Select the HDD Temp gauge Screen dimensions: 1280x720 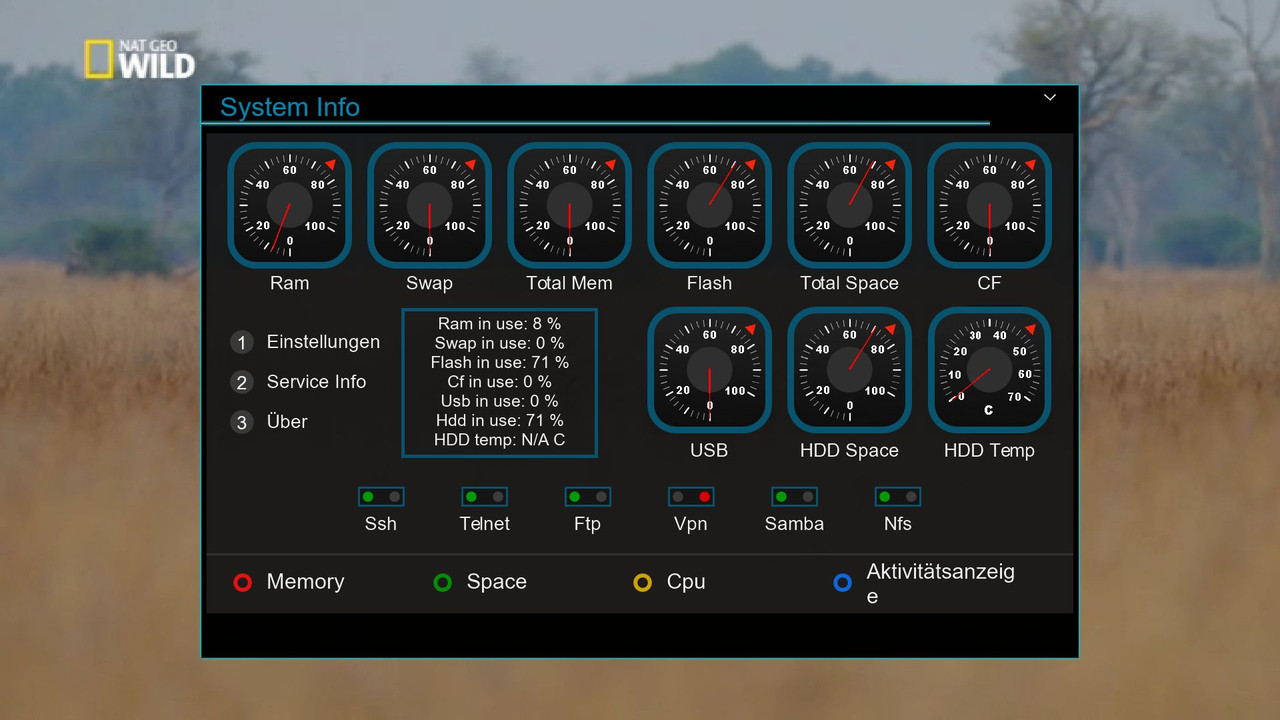tap(990, 370)
